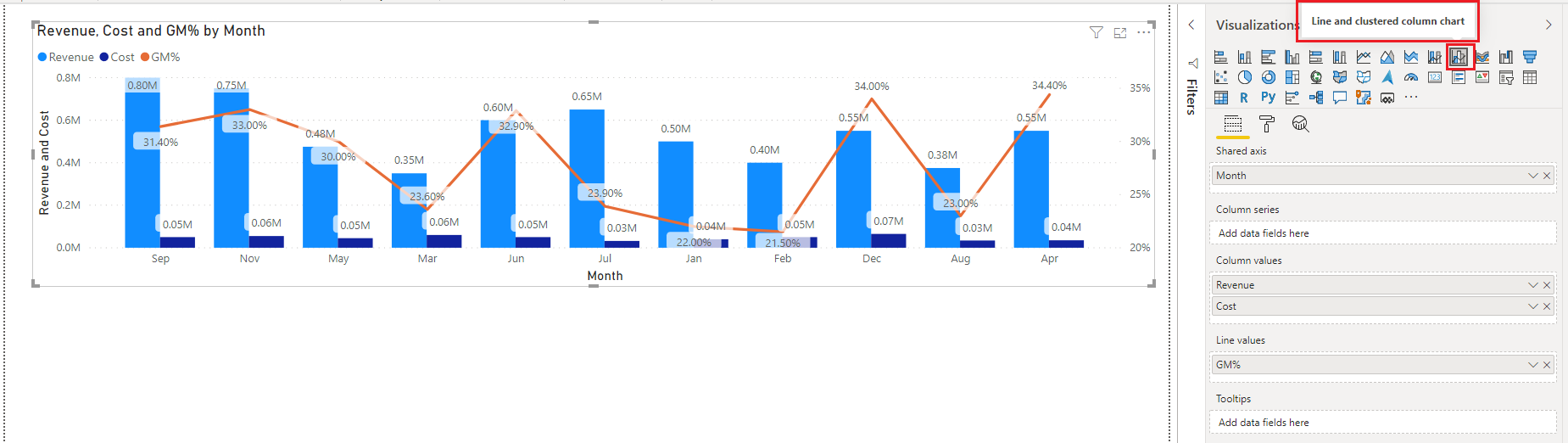
Task: Select the Matrix visual
Action: point(1220,98)
